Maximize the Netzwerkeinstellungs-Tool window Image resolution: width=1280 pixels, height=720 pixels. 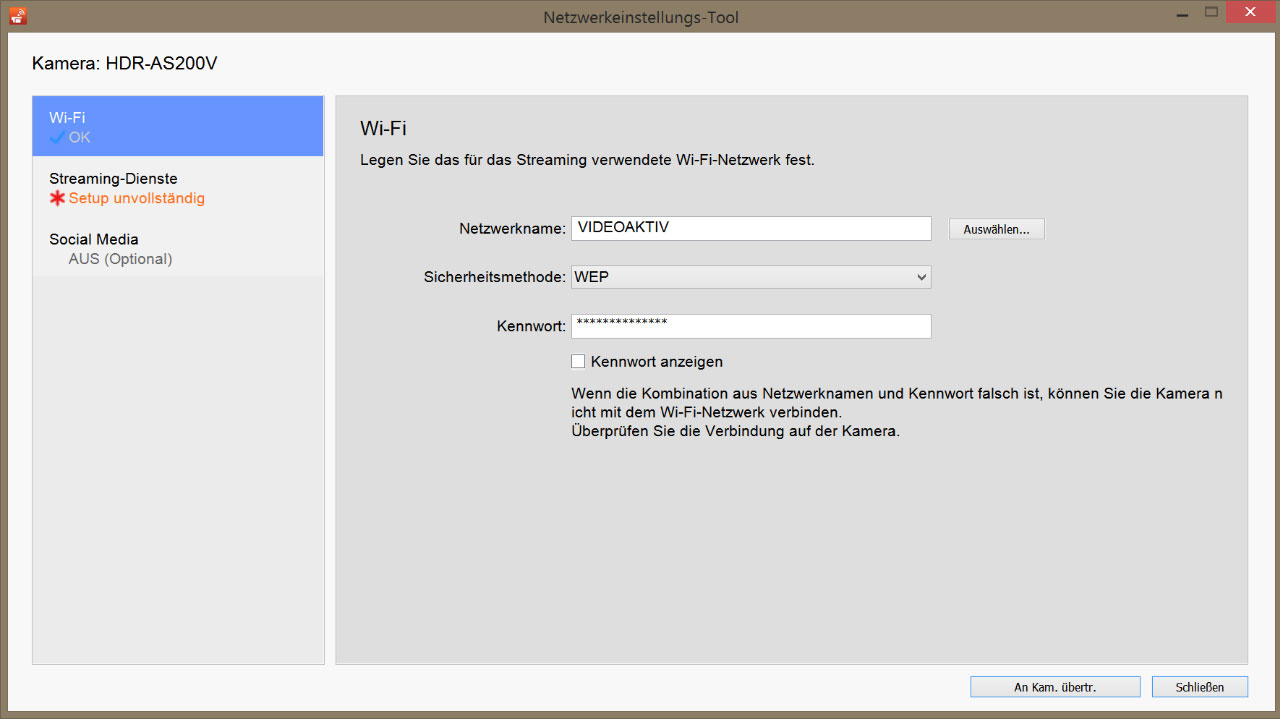point(1211,13)
